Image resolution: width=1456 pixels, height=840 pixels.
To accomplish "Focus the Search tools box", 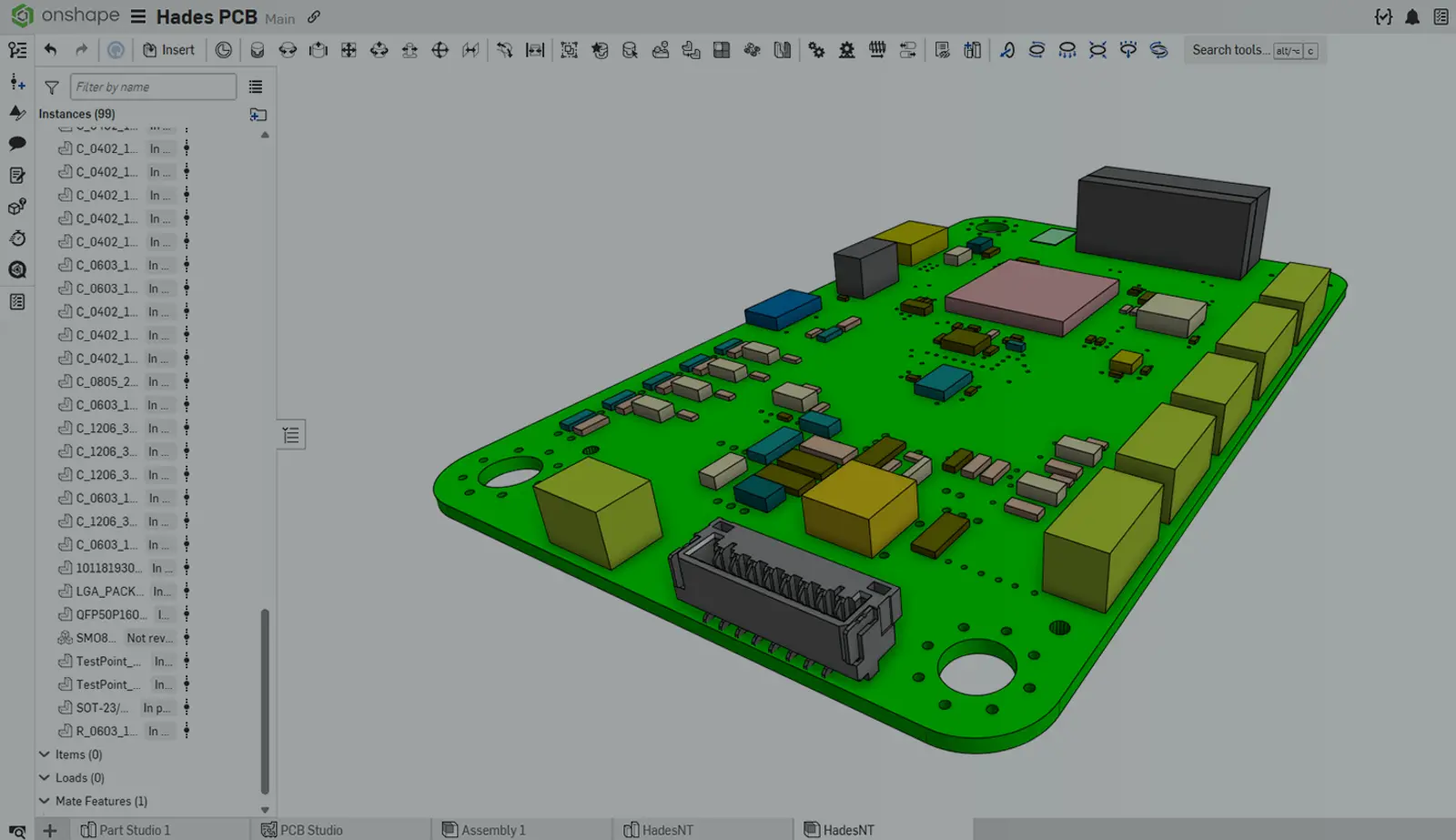I will click(1255, 50).
